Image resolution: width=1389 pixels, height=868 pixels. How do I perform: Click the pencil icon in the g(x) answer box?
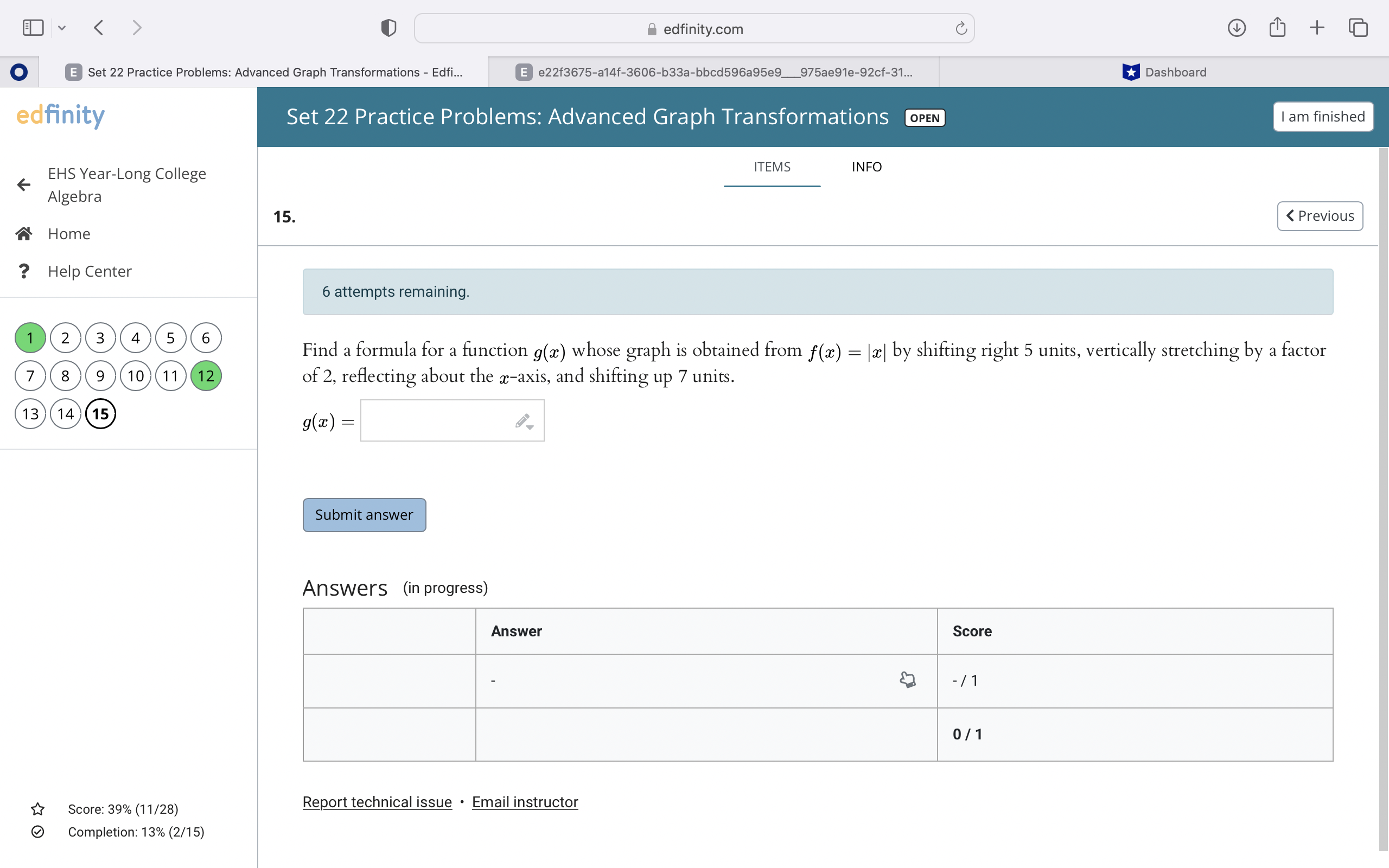click(523, 420)
